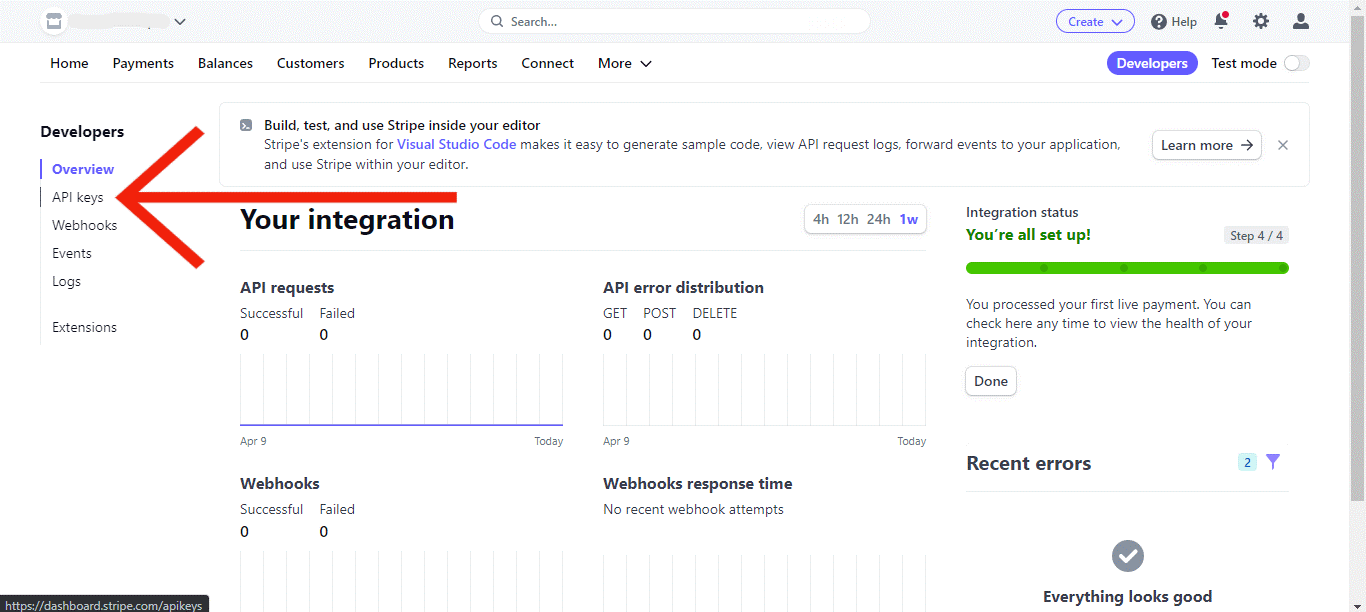Screen dimensions: 1366x612
Task: Click the 'POST' error label
Action: [660, 314]
